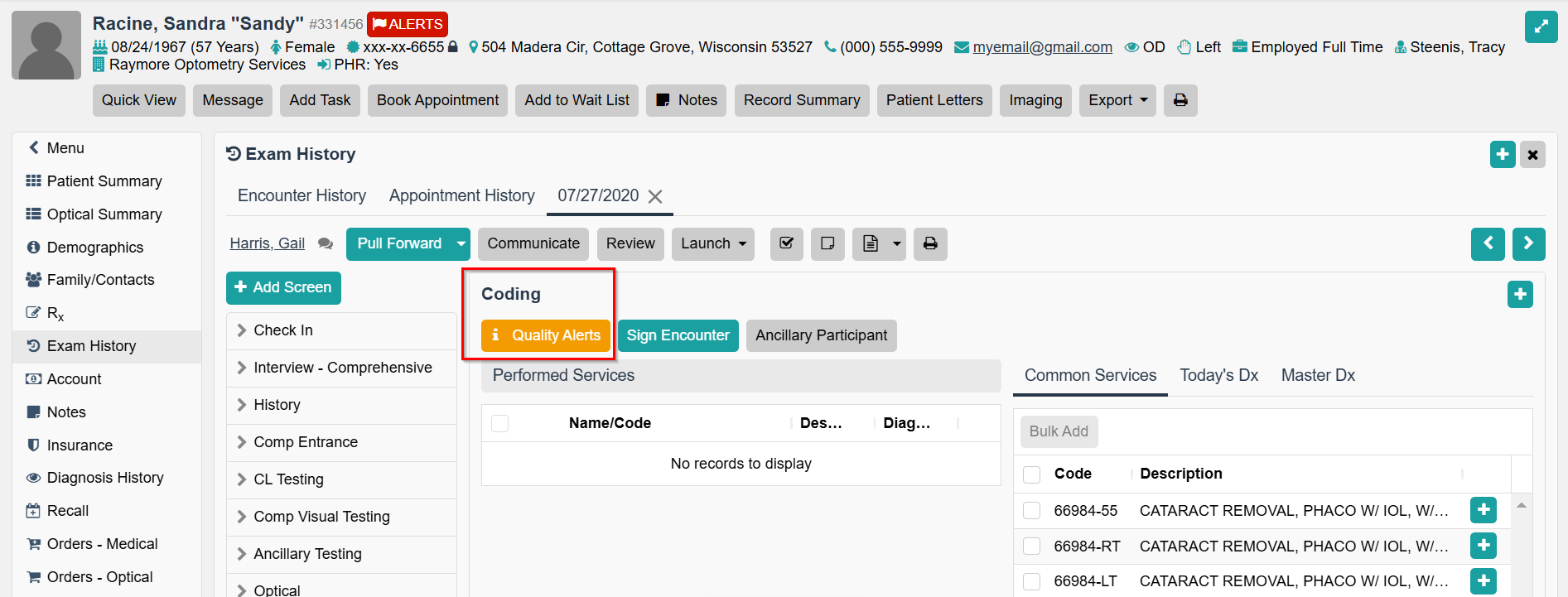Add code 66984-55 with its plus icon

(x=1483, y=510)
